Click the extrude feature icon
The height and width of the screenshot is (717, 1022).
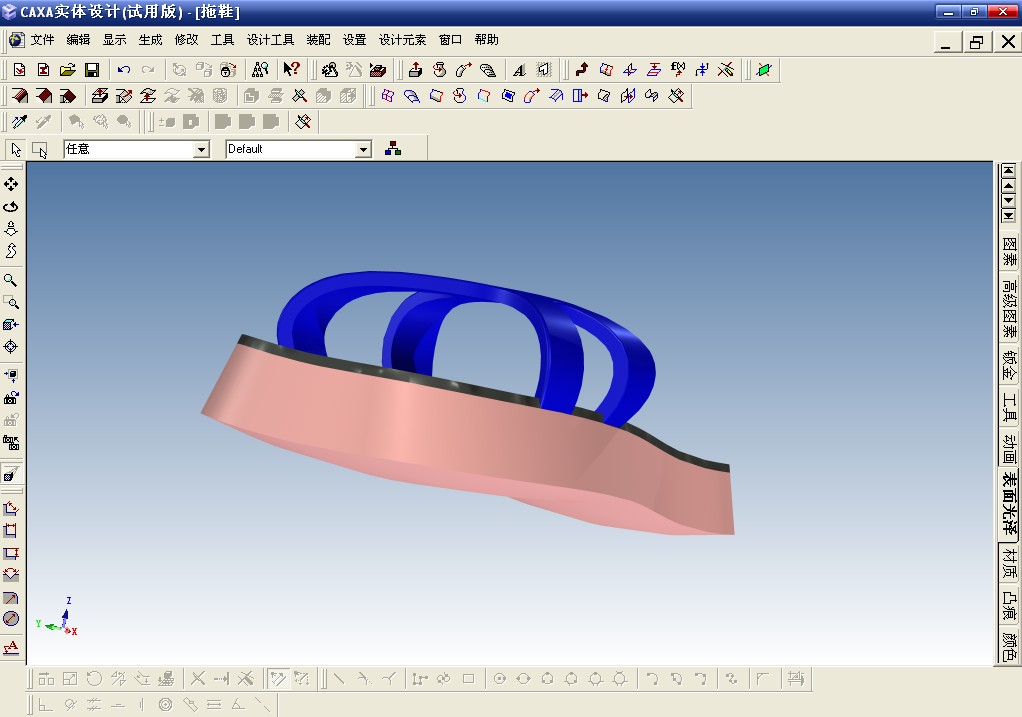415,70
